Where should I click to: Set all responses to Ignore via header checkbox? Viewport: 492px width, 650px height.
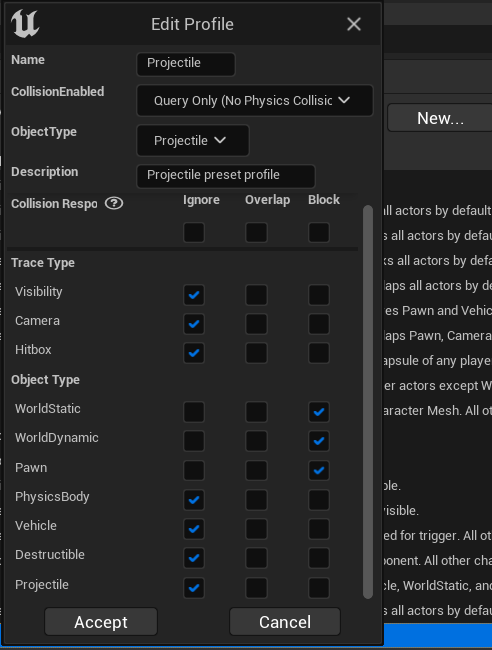point(194,232)
